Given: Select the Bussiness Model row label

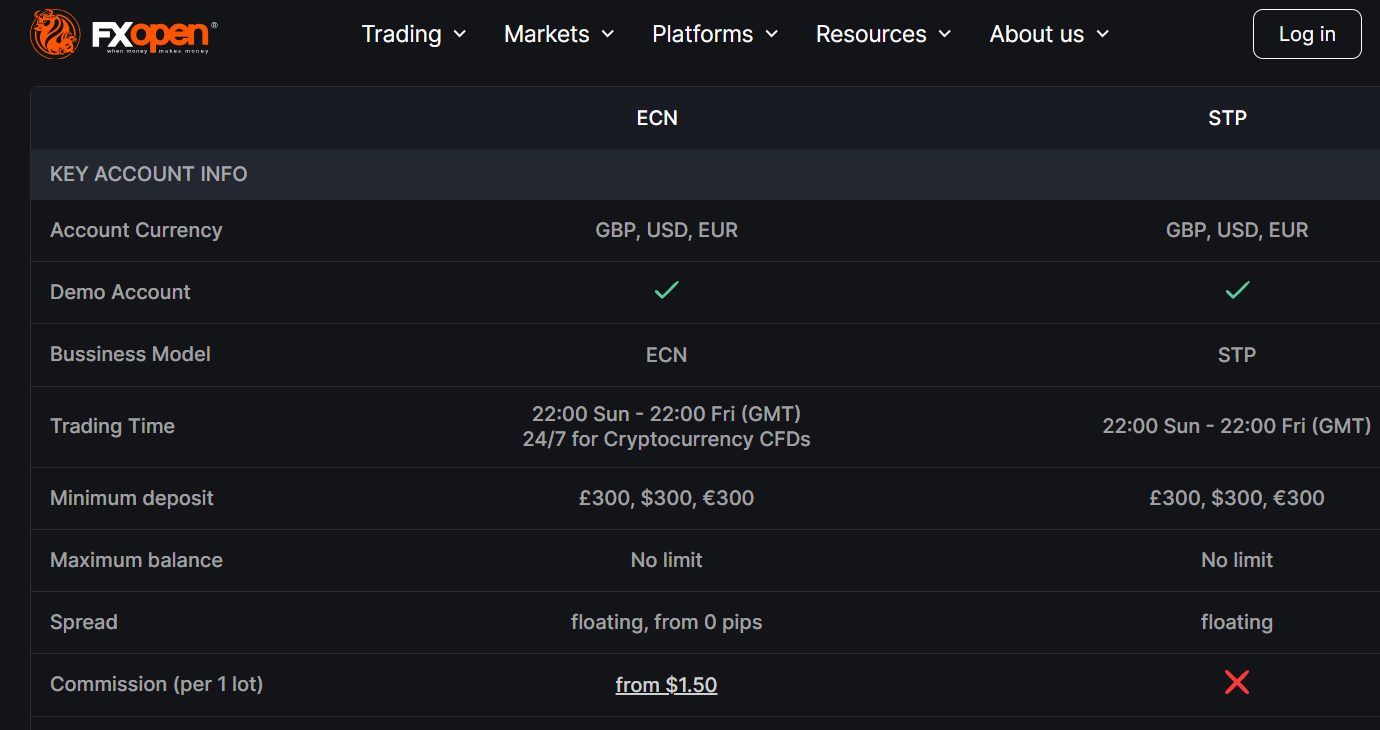Looking at the screenshot, I should point(130,354).
